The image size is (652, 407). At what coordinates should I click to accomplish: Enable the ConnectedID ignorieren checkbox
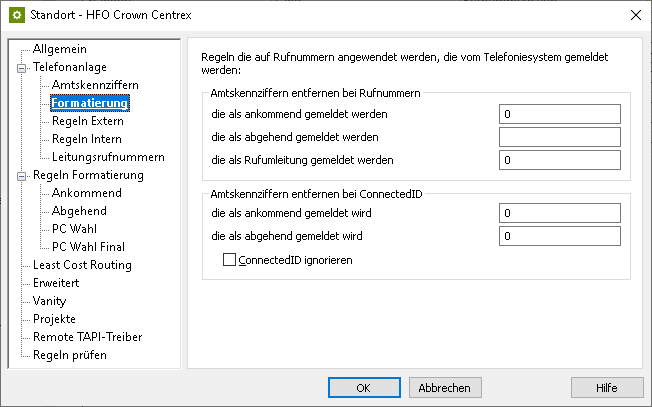point(230,260)
